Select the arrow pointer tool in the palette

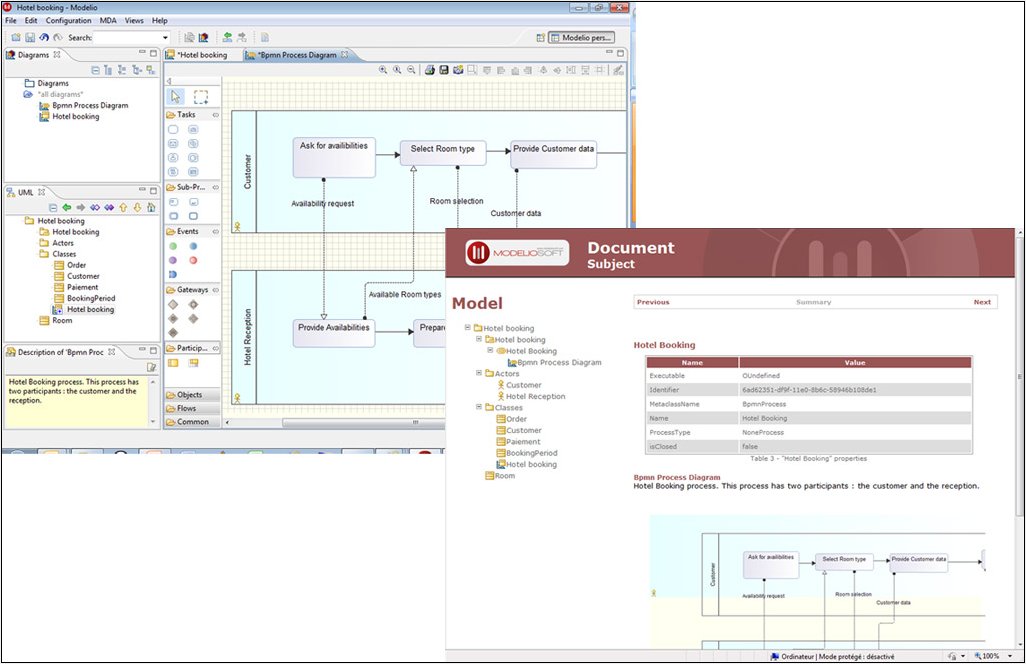tap(175, 97)
